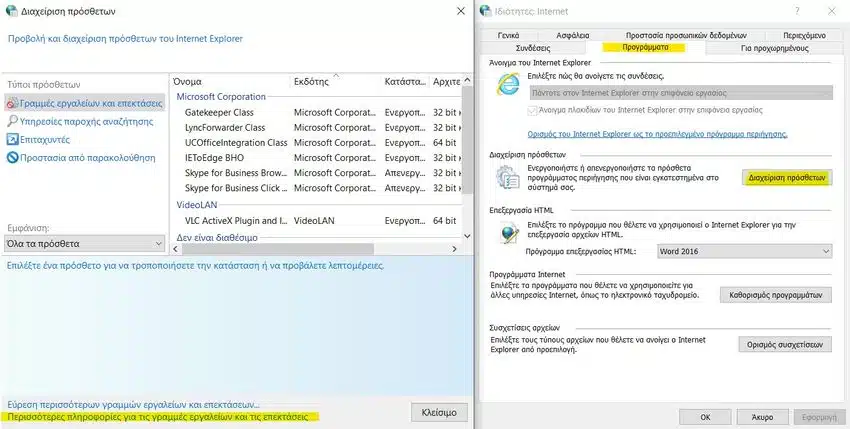Click the Κλείσιμο button in add-ons window
This screenshot has height=429, width=850.
point(439,413)
